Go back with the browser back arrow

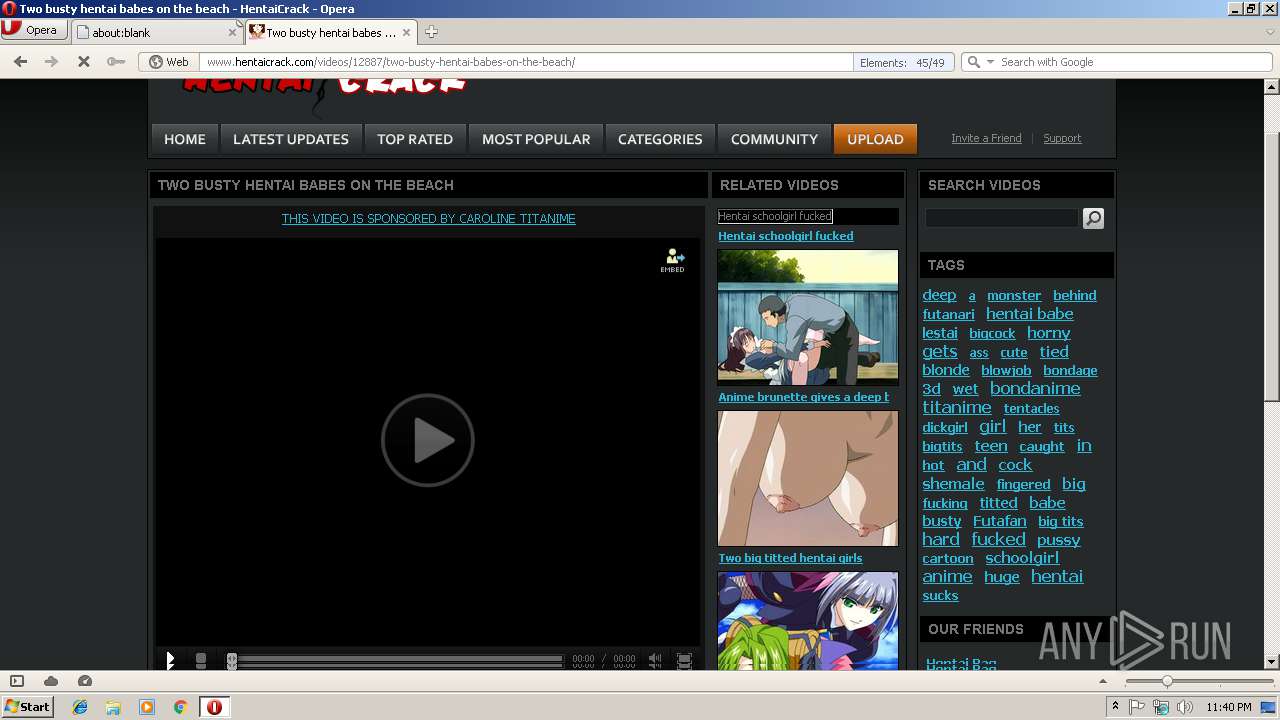pos(20,62)
